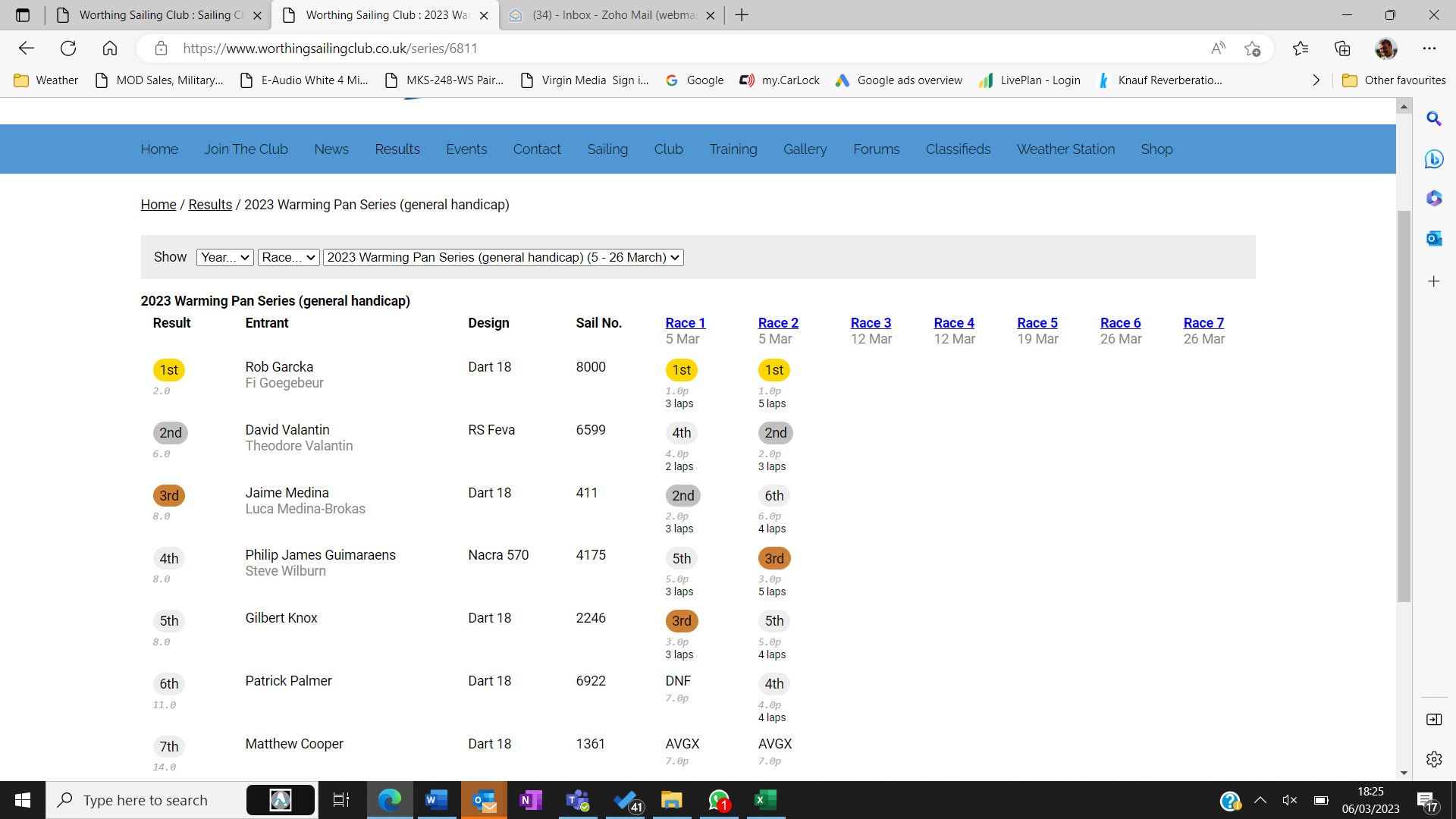
Task: Open the 2023 Warming Pan Series dropdown
Action: coord(503,258)
